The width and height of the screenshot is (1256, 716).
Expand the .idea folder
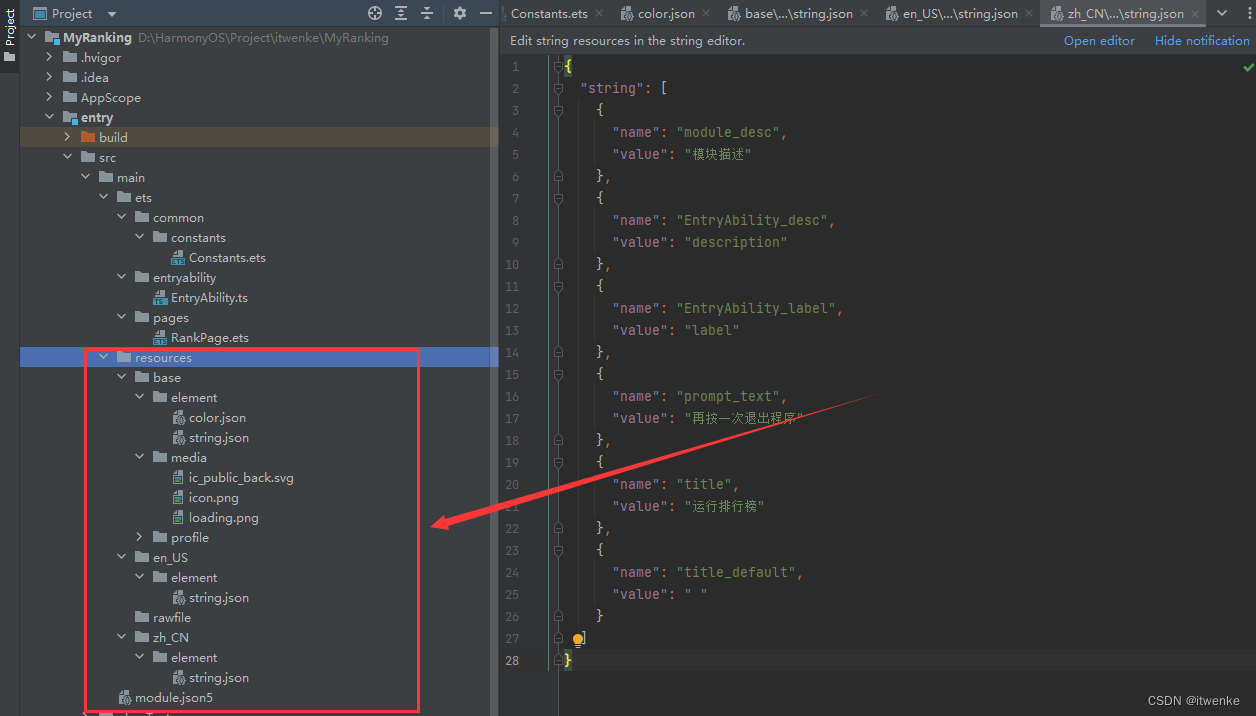click(50, 78)
